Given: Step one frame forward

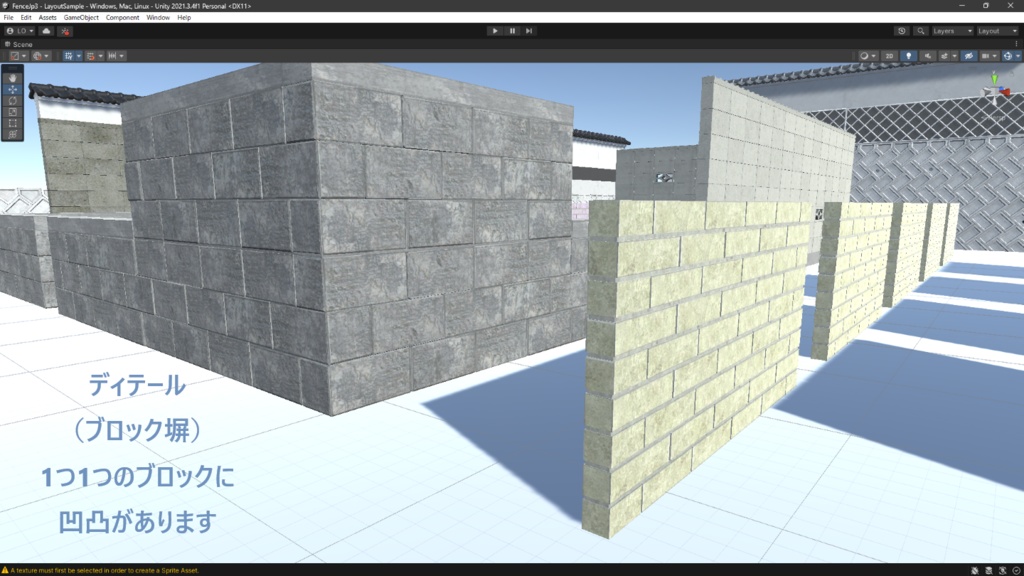Looking at the screenshot, I should [x=529, y=31].
